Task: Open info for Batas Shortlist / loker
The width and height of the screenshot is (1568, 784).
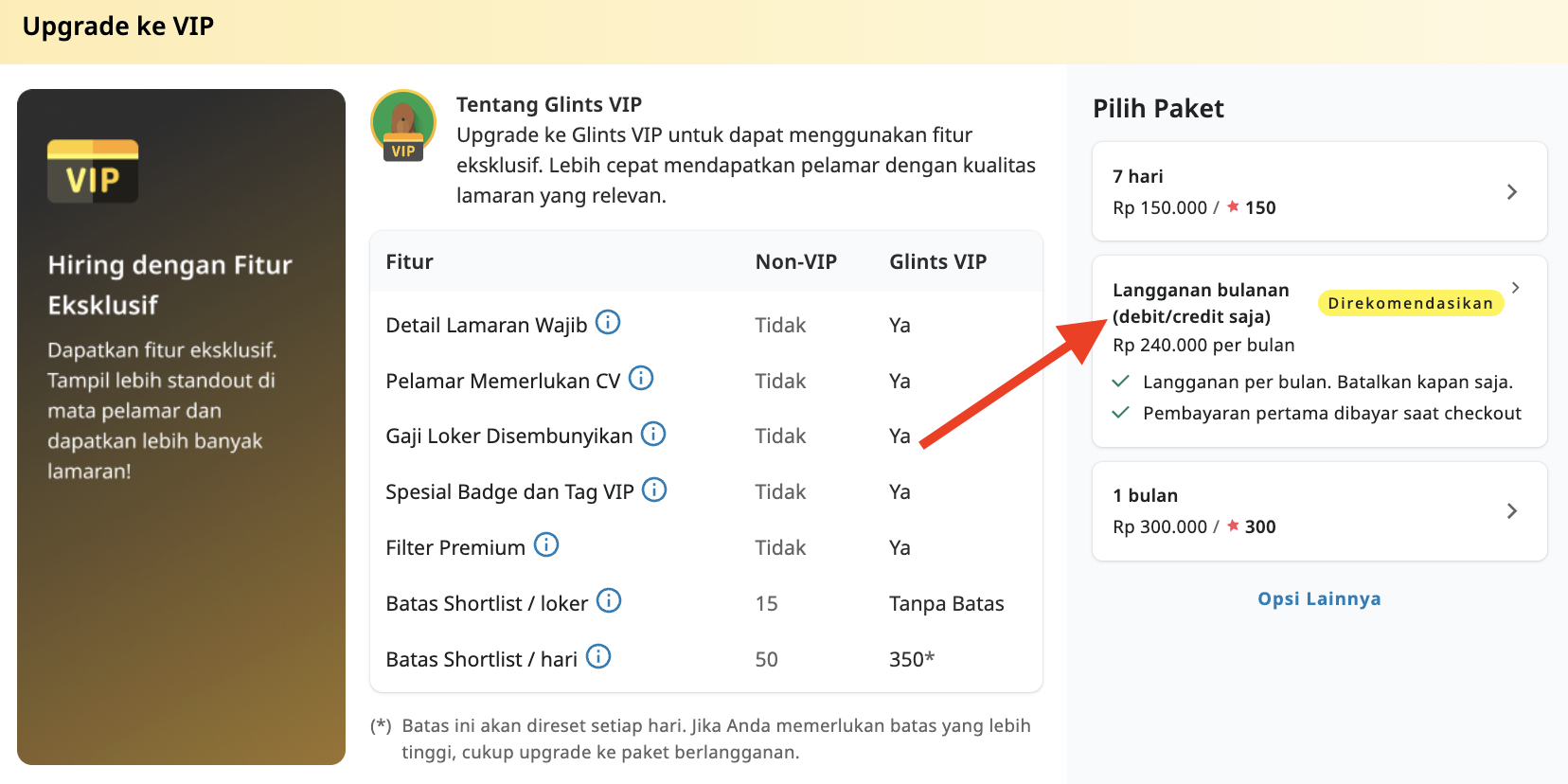Action: [610, 599]
